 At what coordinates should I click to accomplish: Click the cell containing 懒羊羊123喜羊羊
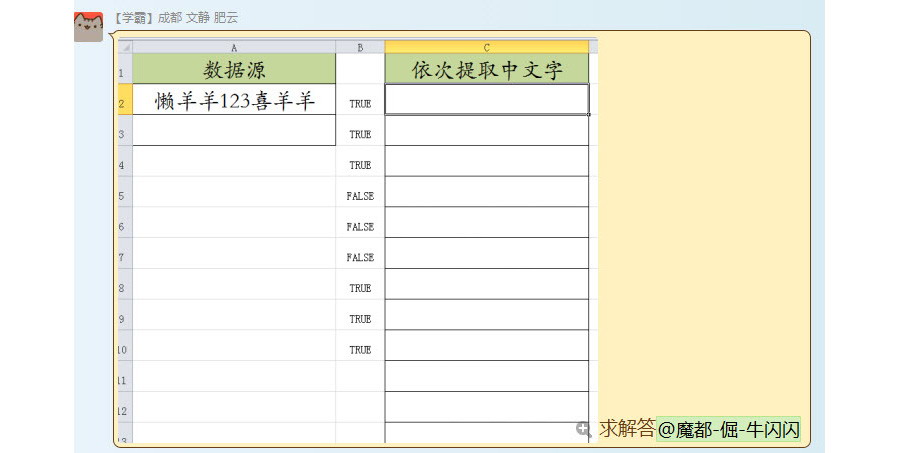click(234, 99)
